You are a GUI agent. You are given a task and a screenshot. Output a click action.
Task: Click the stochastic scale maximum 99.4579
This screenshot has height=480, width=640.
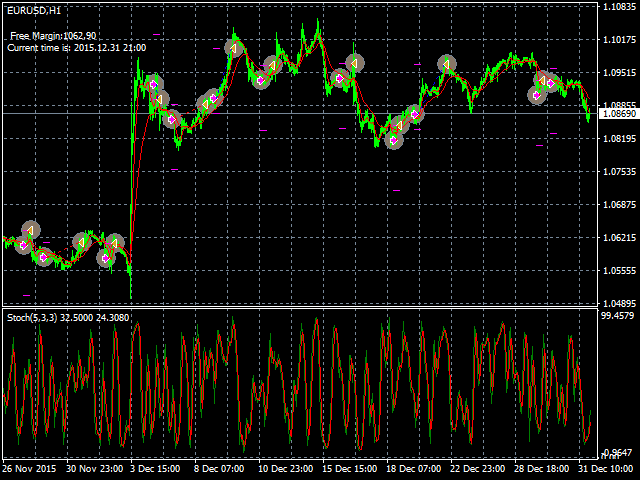(618, 316)
